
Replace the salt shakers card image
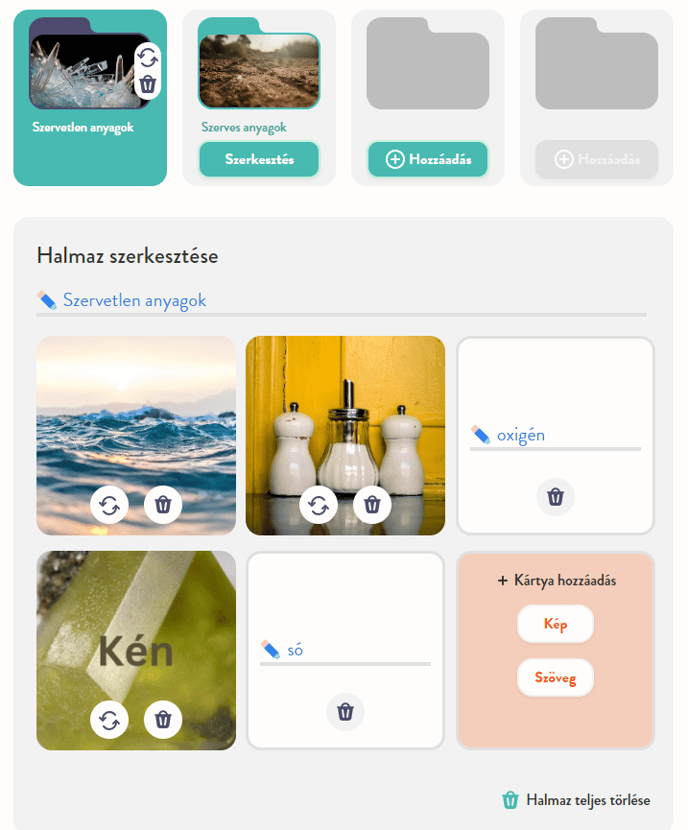coord(319,505)
